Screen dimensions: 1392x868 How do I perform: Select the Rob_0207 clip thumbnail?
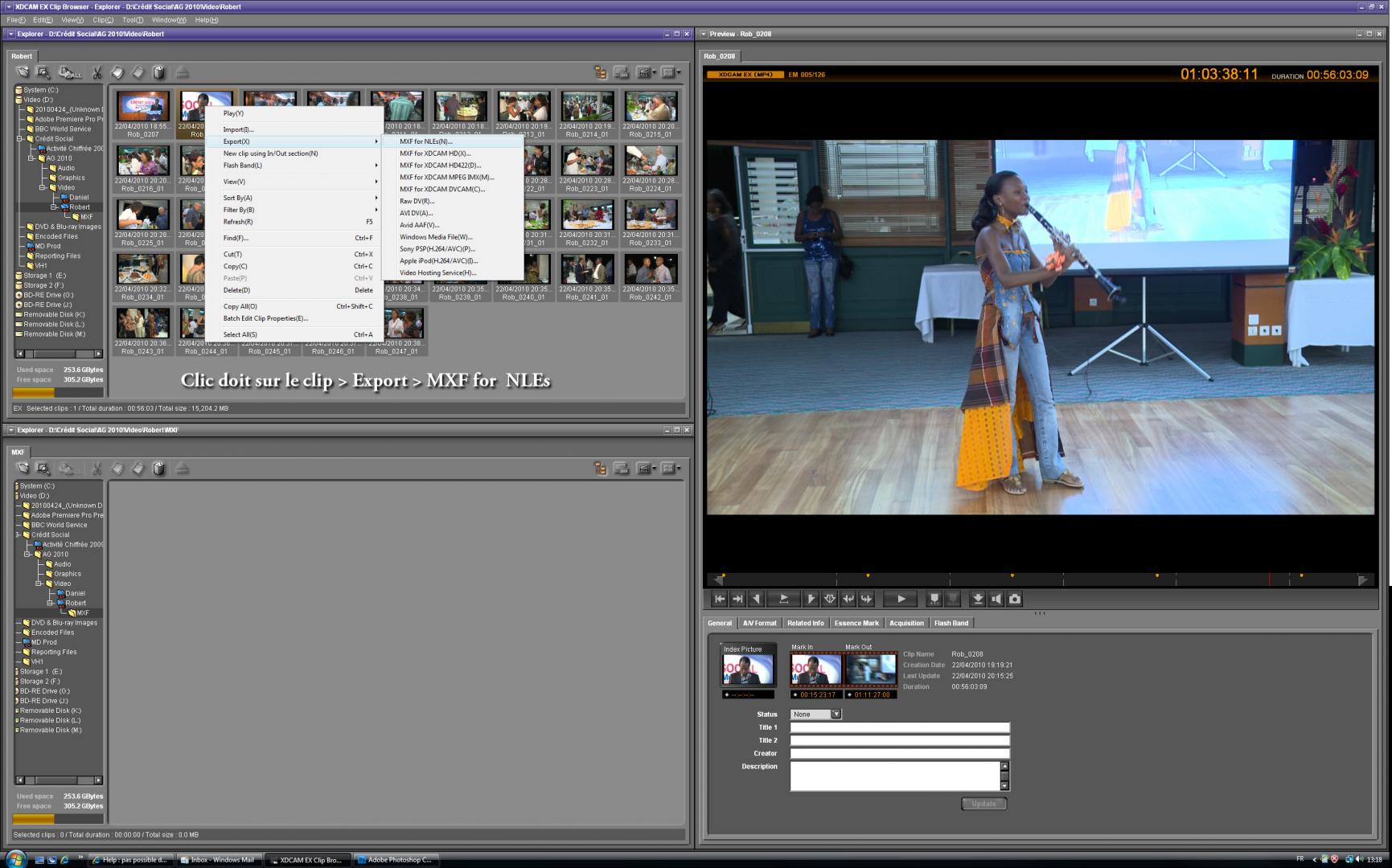143,107
